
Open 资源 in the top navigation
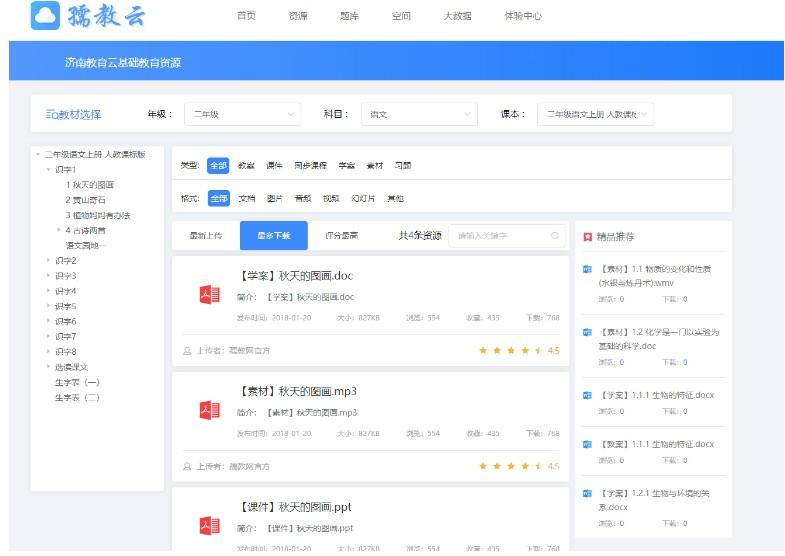(x=298, y=16)
